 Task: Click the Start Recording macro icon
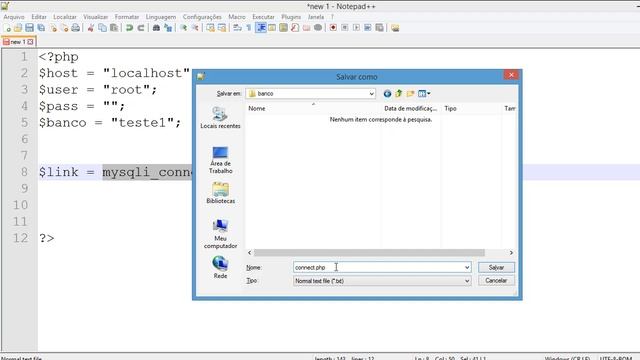[x=333, y=28]
